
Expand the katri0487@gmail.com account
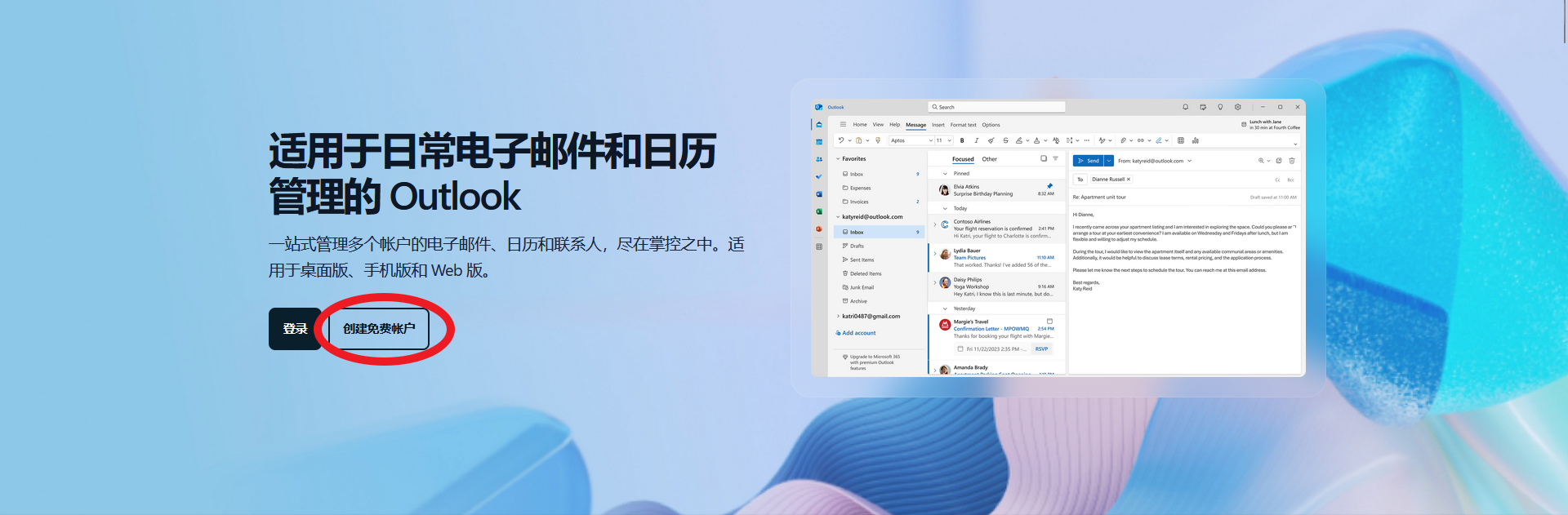point(838,317)
